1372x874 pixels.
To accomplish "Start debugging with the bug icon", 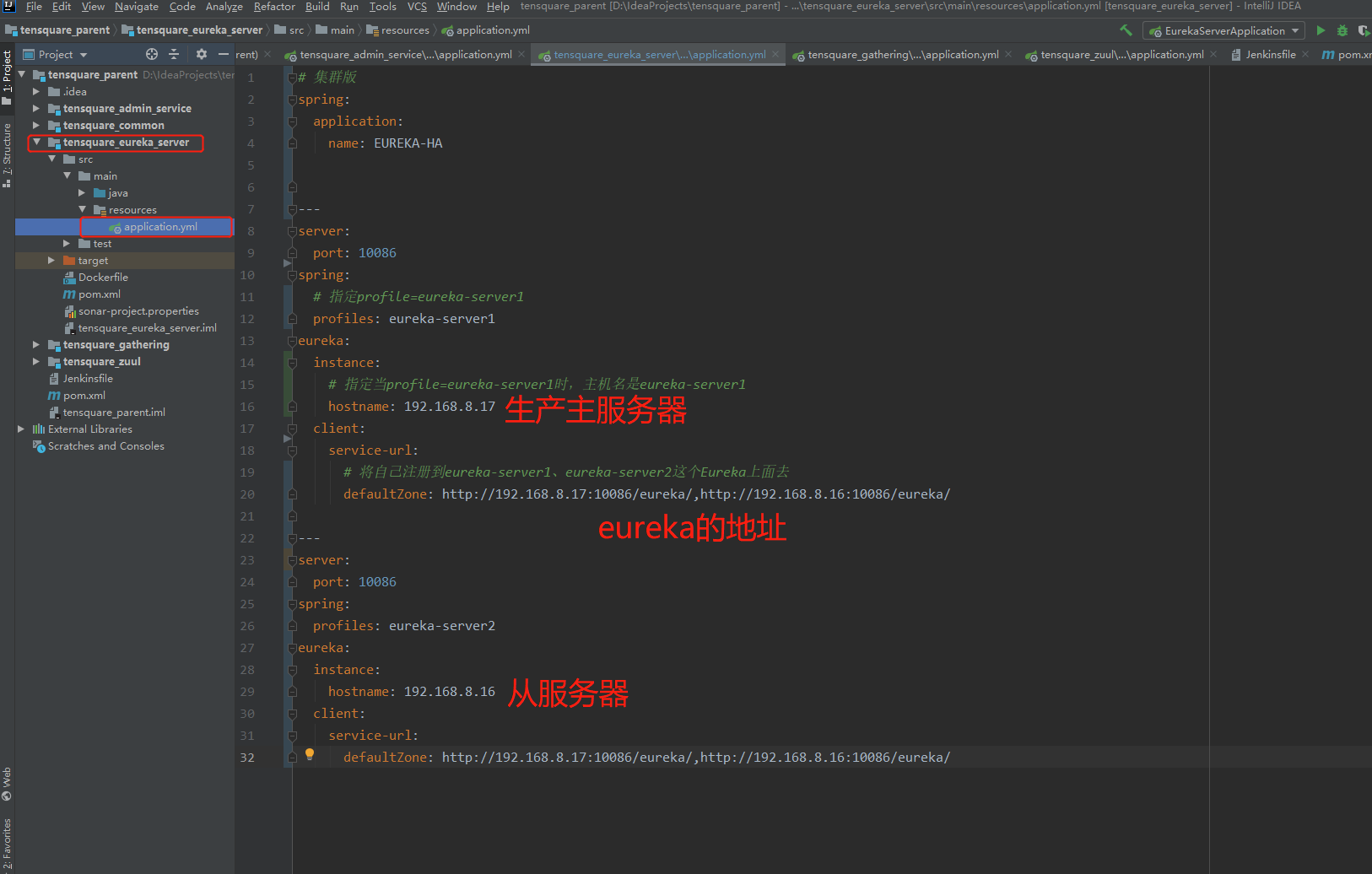I will 1342,30.
